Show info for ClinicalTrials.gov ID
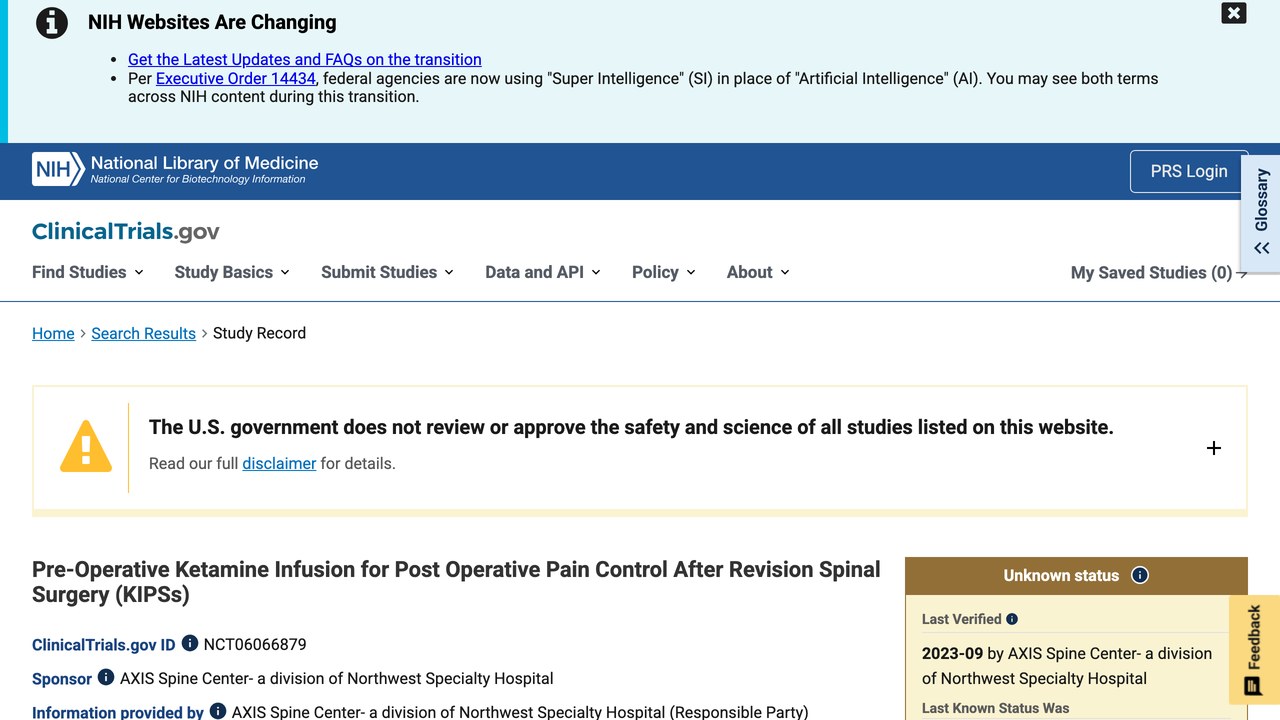 tap(190, 644)
